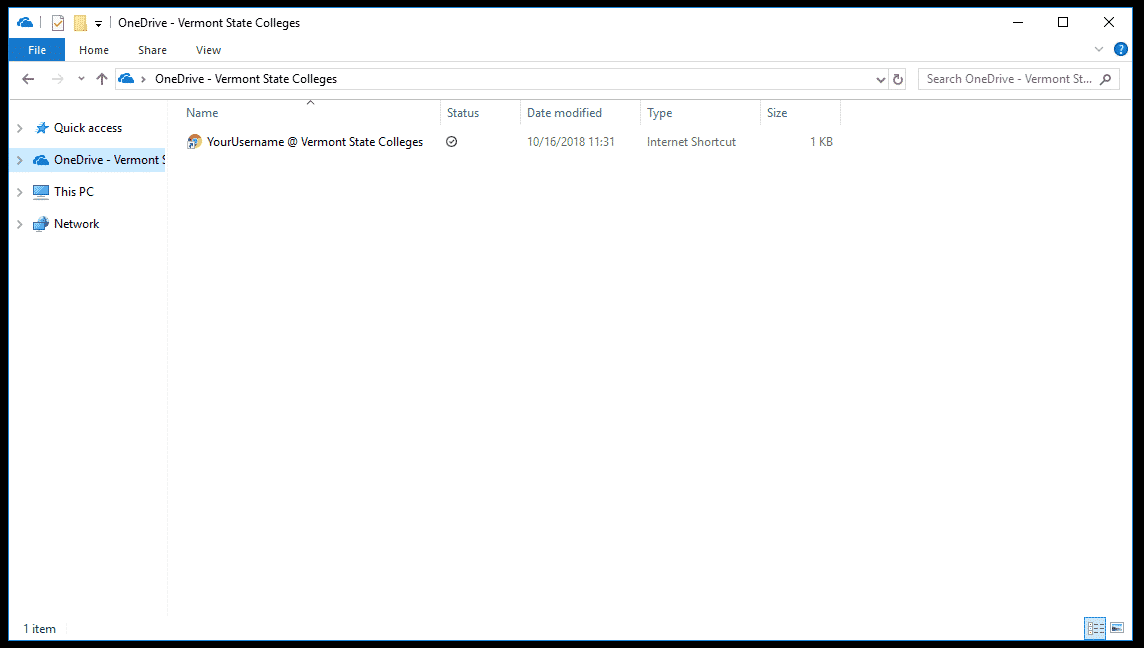The width and height of the screenshot is (1144, 648).
Task: Switch to the Share ribbon tab
Action: point(152,50)
